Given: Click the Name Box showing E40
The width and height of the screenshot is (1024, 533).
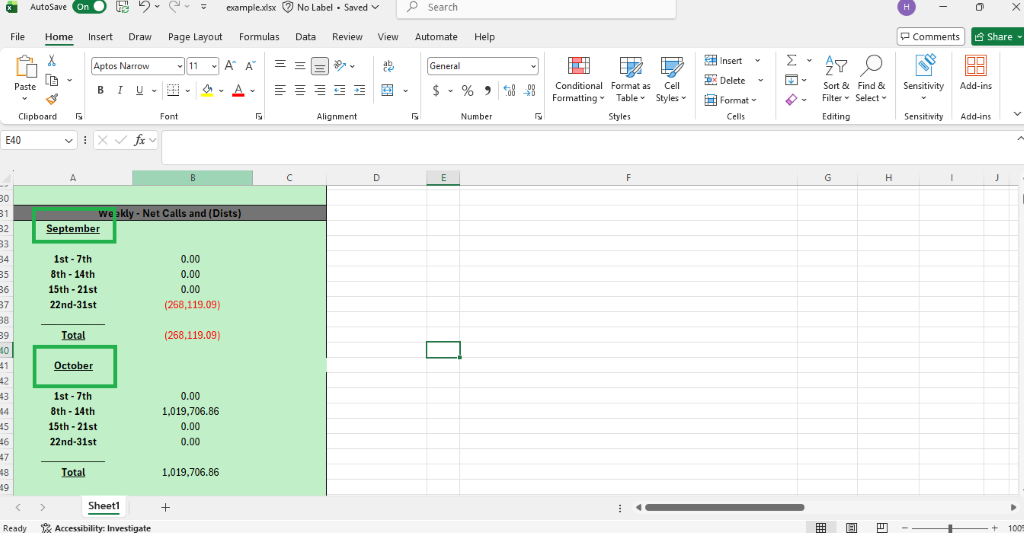Looking at the screenshot, I should pos(39,140).
